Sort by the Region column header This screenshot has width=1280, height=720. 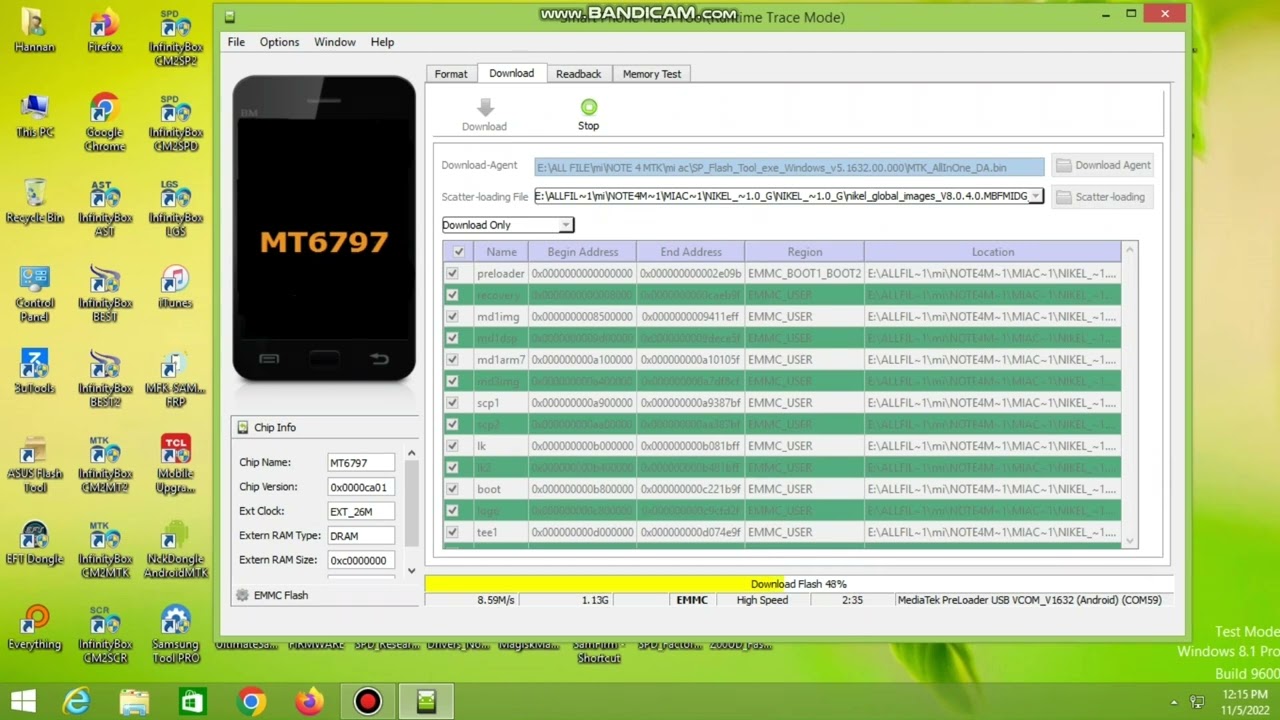click(x=804, y=252)
